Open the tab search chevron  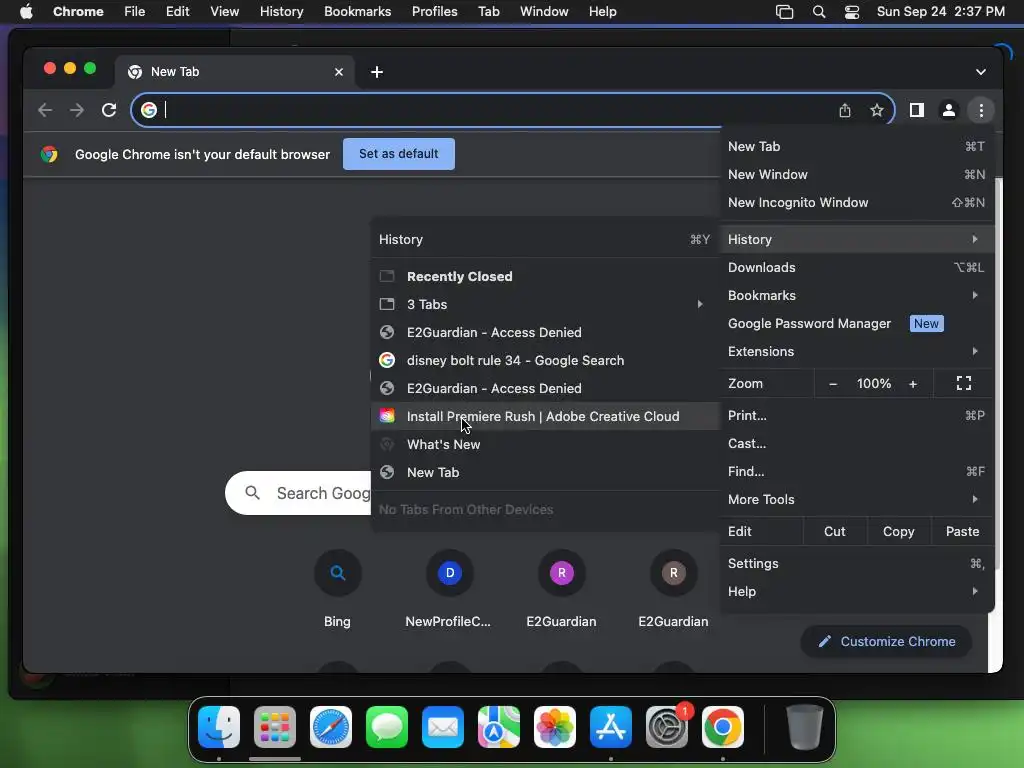tap(980, 72)
